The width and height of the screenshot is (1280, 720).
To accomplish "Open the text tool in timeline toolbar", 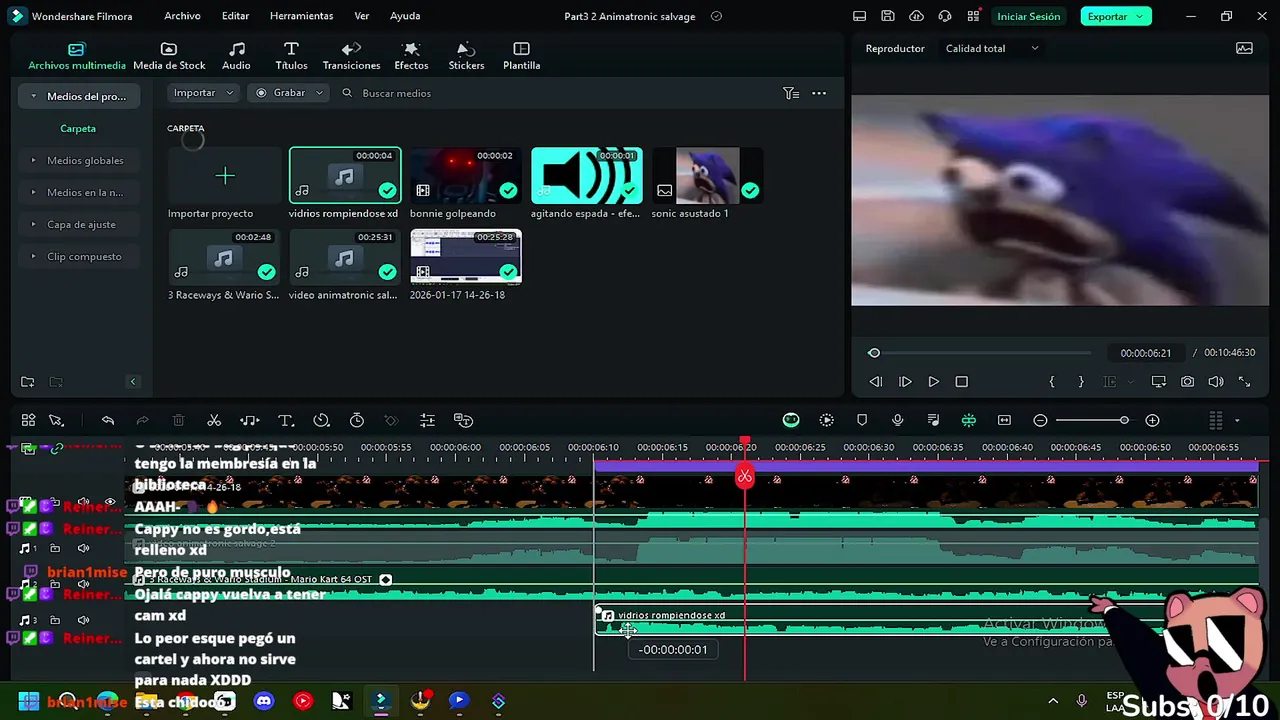I will pos(285,421).
